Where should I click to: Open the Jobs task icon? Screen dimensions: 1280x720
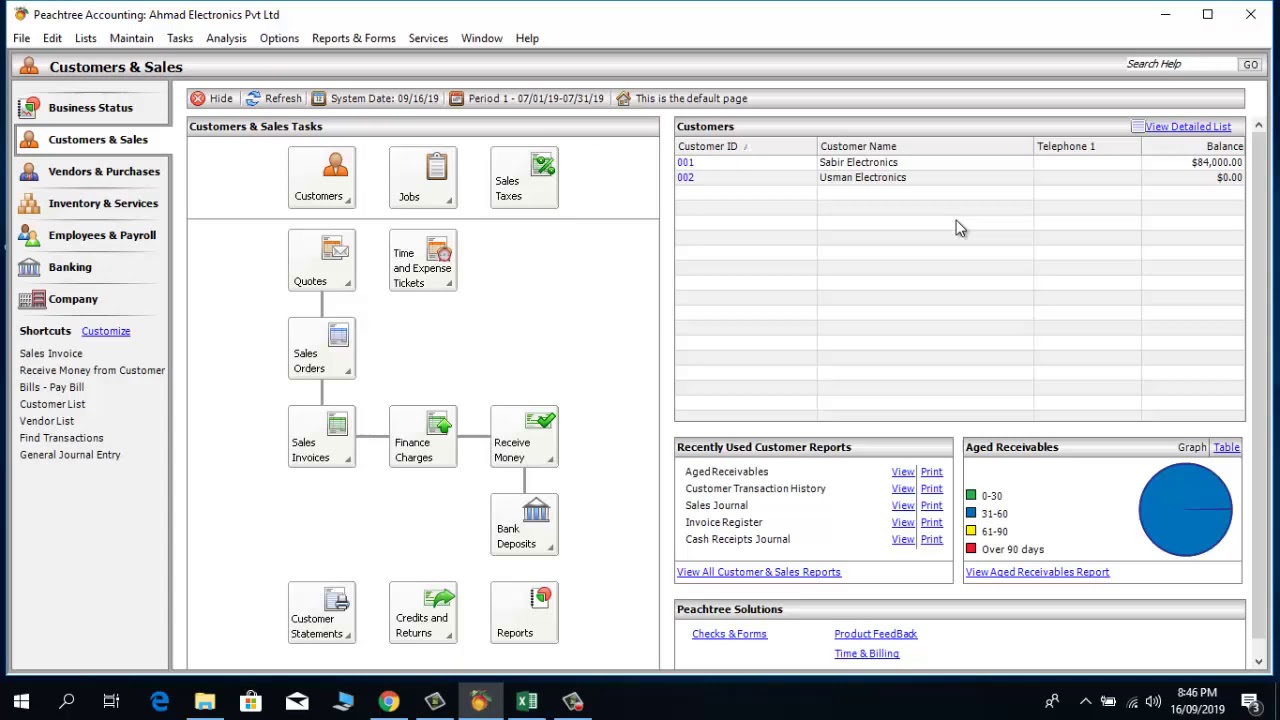pos(422,177)
